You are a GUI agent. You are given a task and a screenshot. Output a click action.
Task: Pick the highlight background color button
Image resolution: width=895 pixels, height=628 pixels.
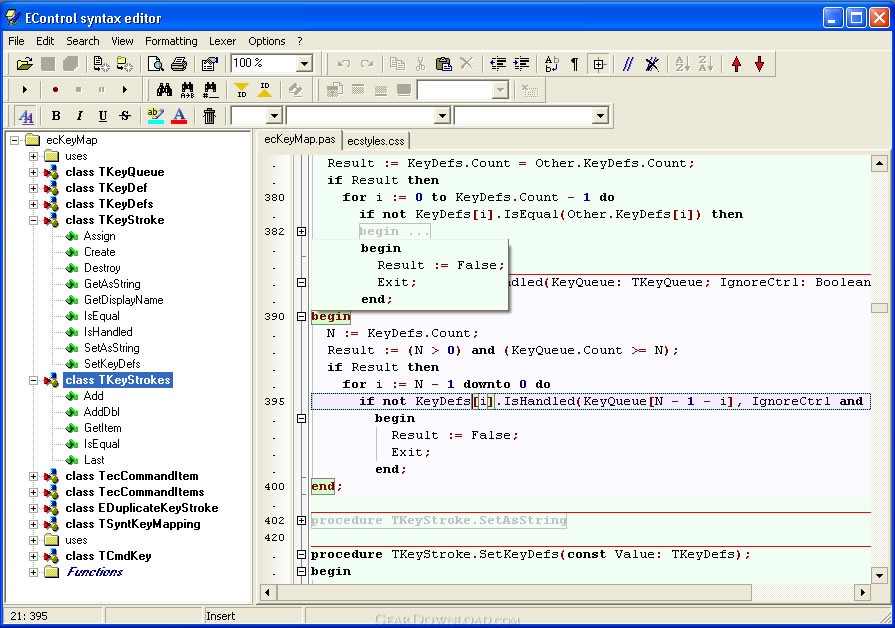[x=155, y=116]
